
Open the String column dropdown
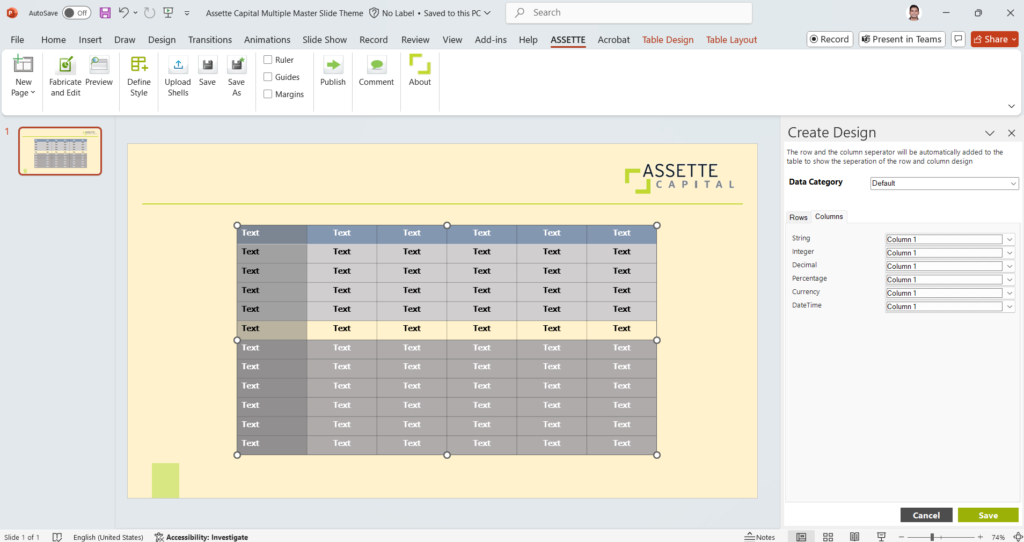pyautogui.click(x=1009, y=239)
